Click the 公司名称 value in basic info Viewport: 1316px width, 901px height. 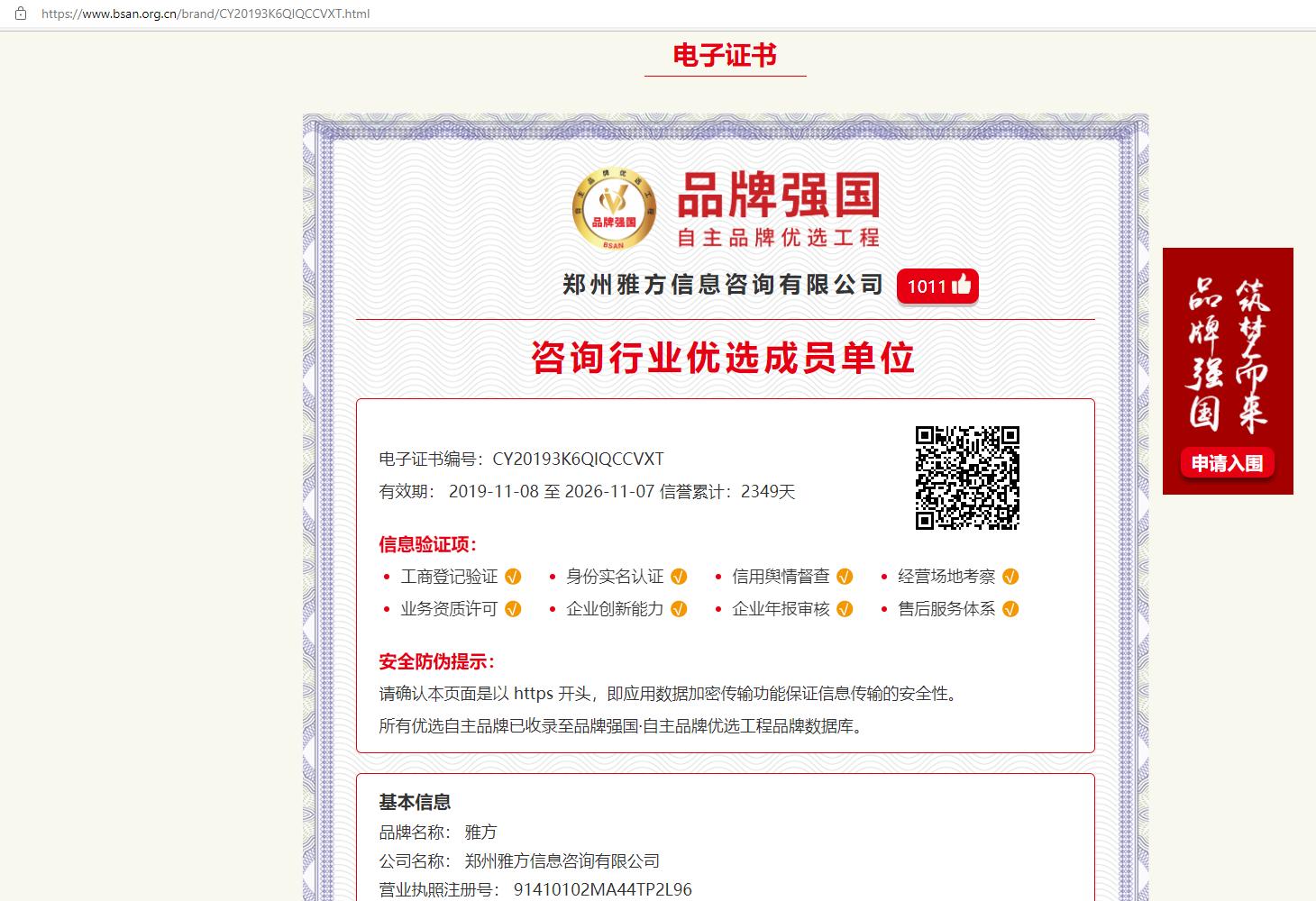pyautogui.click(x=562, y=860)
